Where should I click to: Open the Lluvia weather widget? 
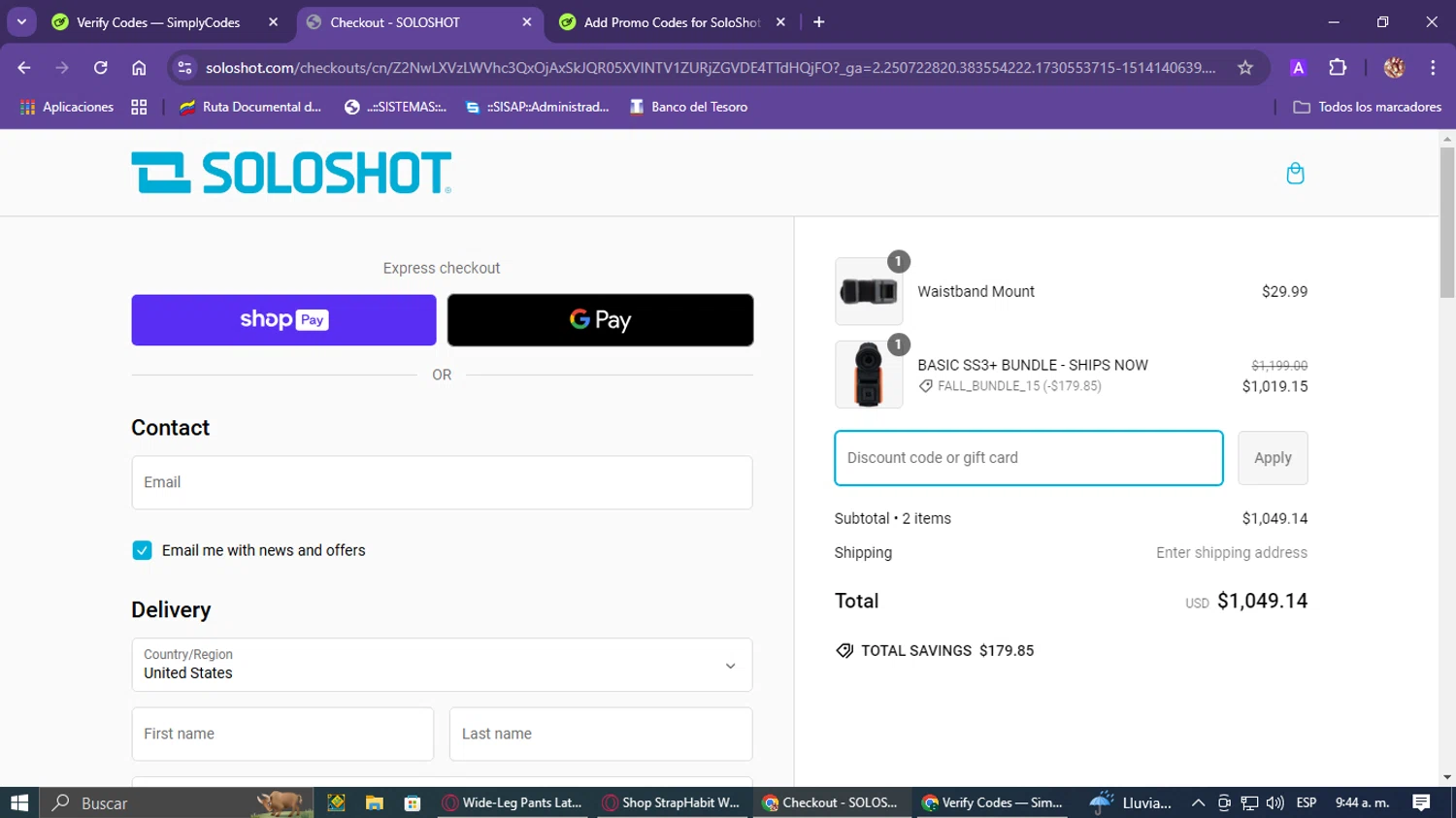[x=1131, y=802]
